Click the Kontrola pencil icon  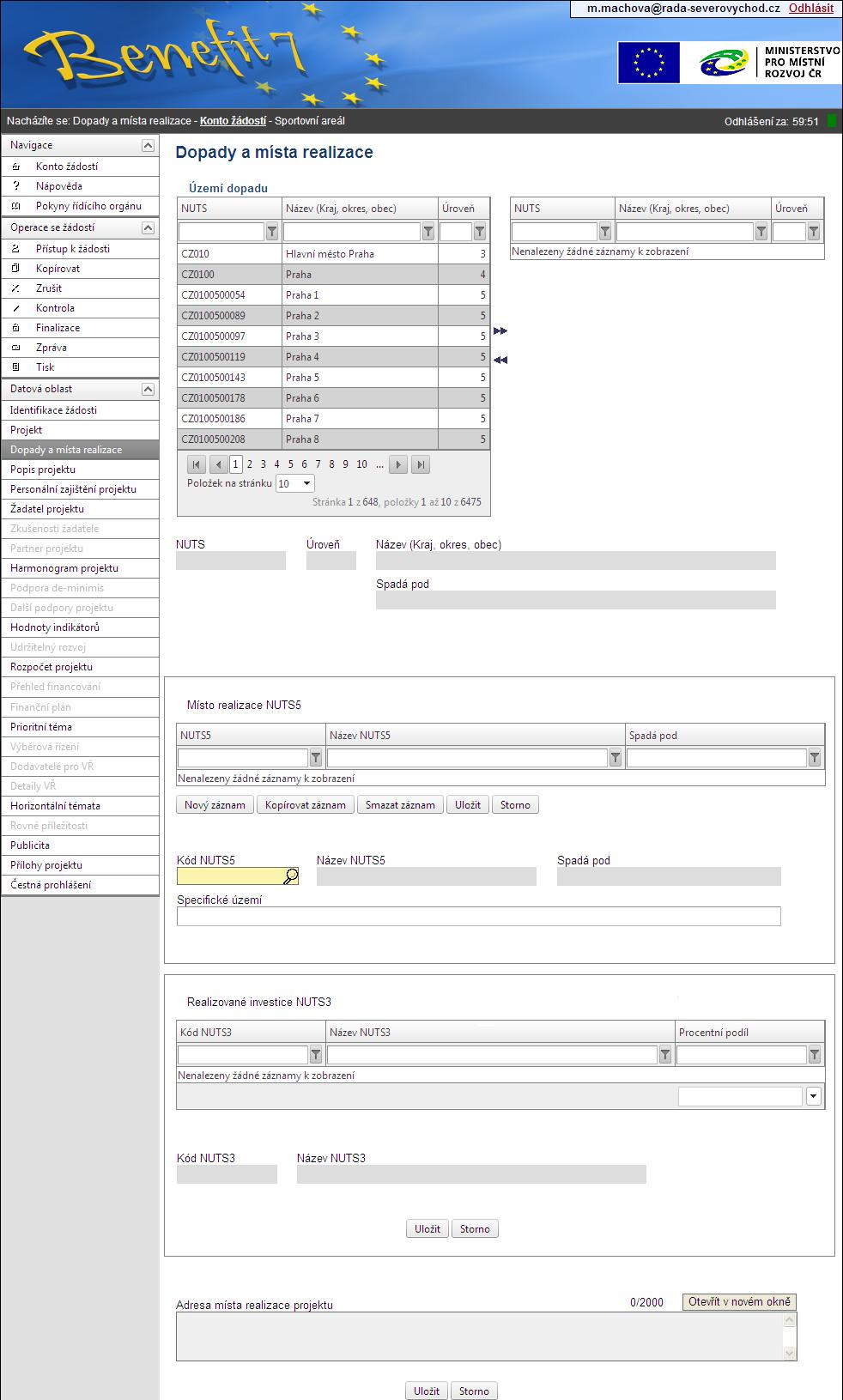pyautogui.click(x=15, y=308)
